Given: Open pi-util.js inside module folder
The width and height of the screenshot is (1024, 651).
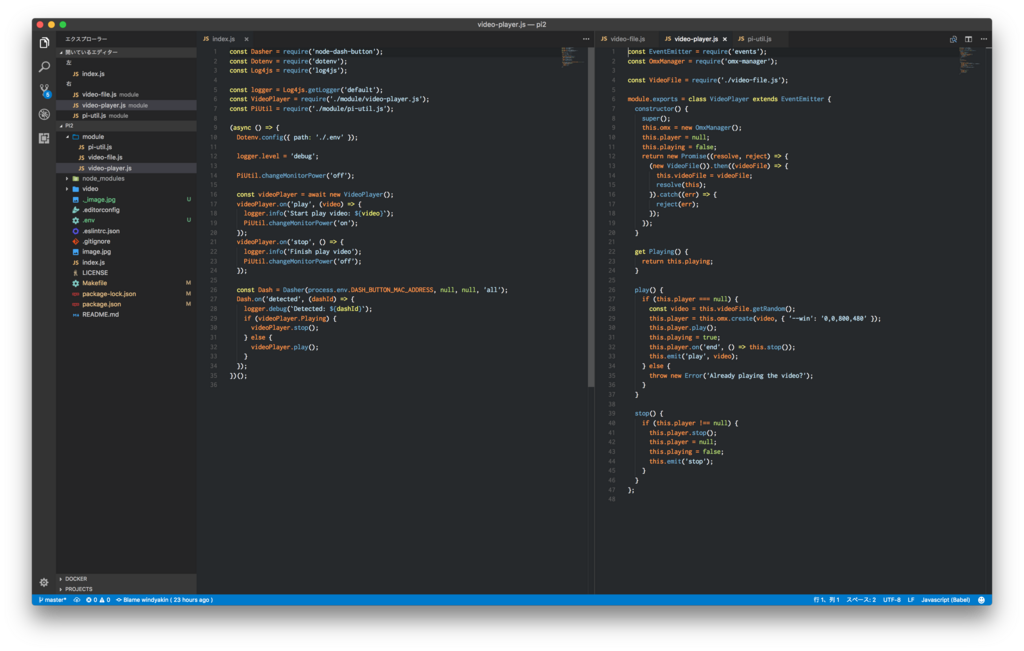Looking at the screenshot, I should [x=126, y=147].
